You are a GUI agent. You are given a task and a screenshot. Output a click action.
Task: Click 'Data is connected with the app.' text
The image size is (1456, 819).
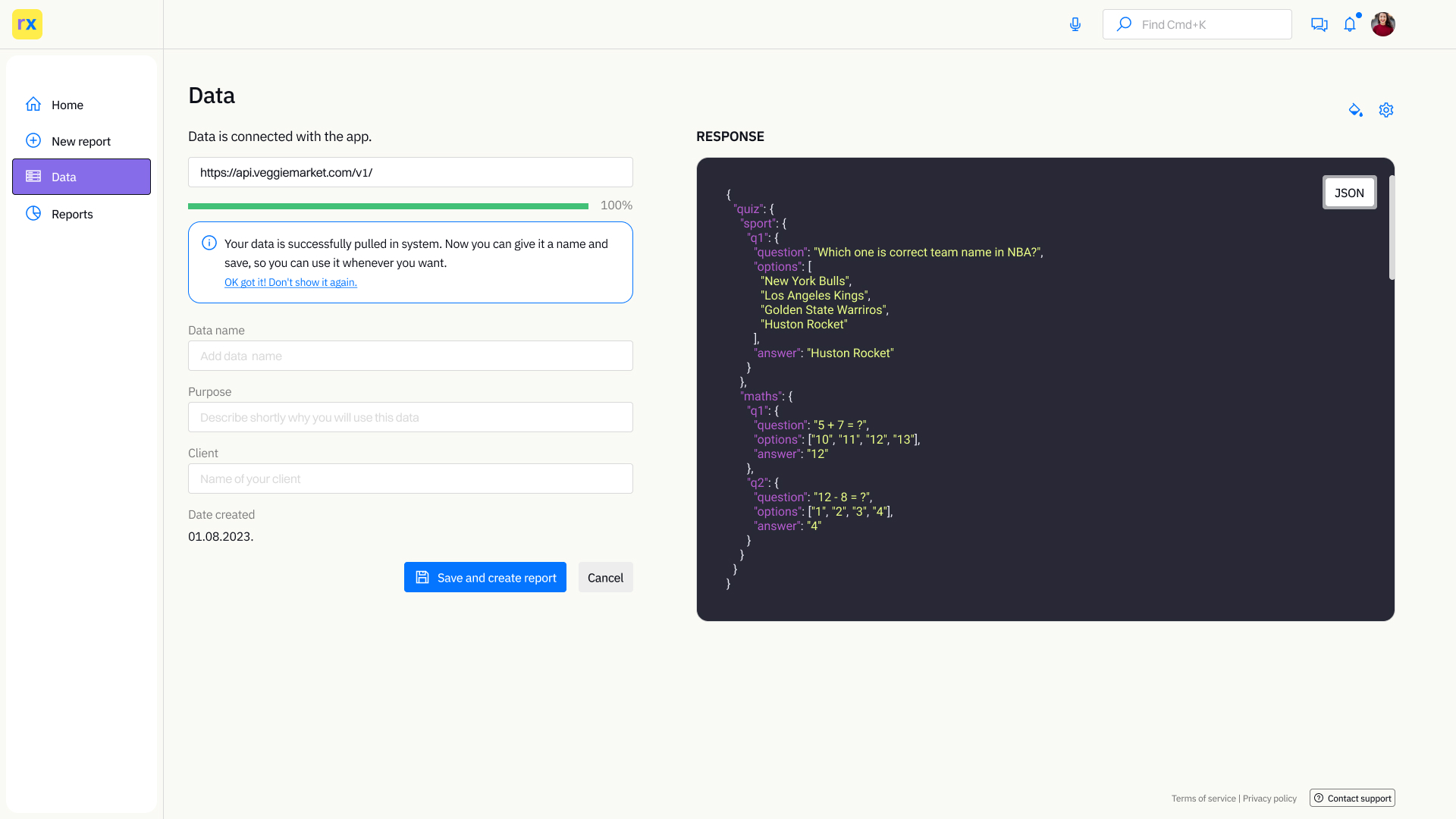click(280, 136)
